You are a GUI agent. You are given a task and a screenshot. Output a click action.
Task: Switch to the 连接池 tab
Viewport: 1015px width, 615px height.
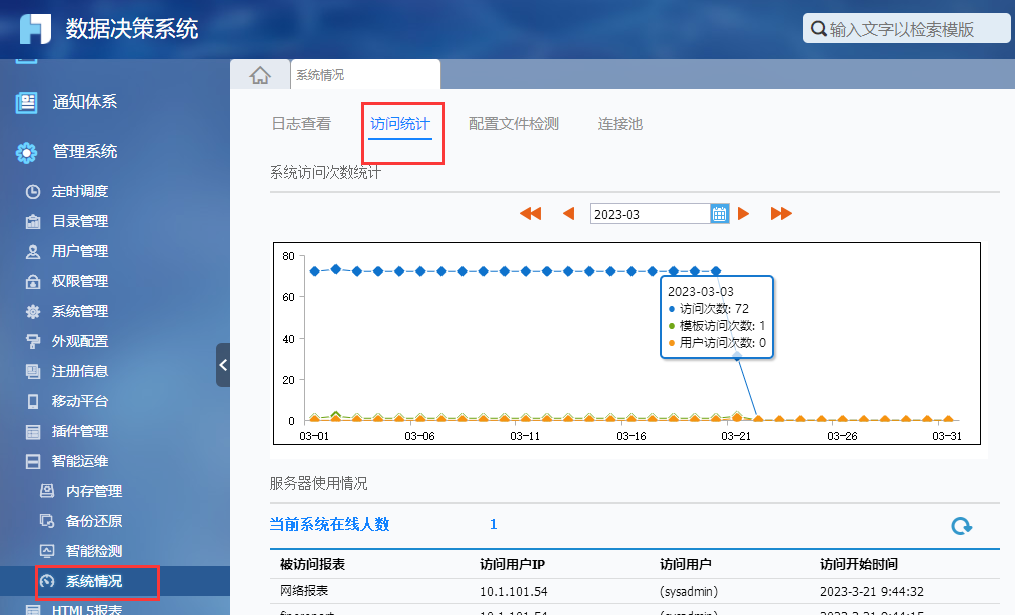click(x=620, y=124)
